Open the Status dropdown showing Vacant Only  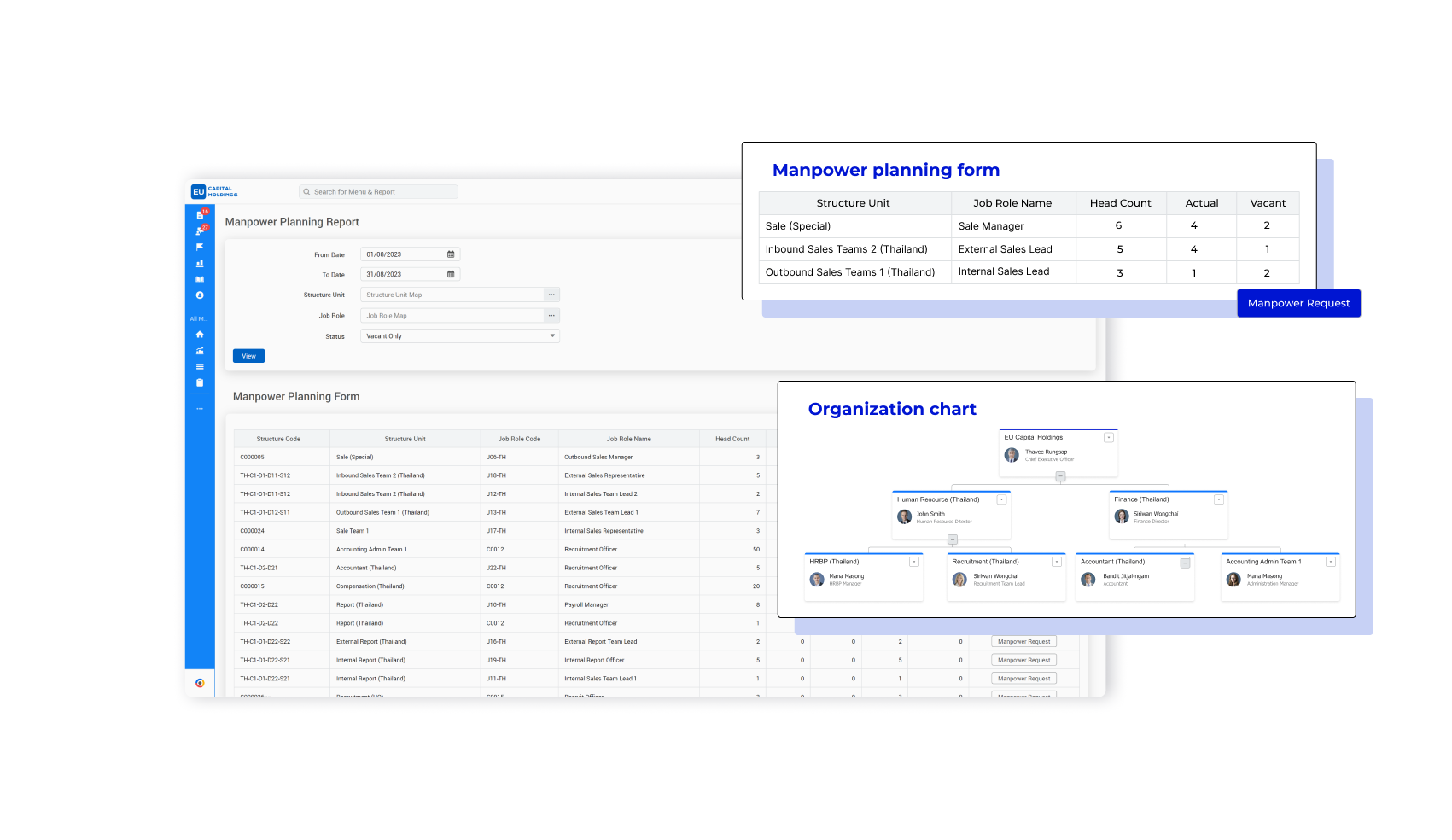(x=459, y=336)
